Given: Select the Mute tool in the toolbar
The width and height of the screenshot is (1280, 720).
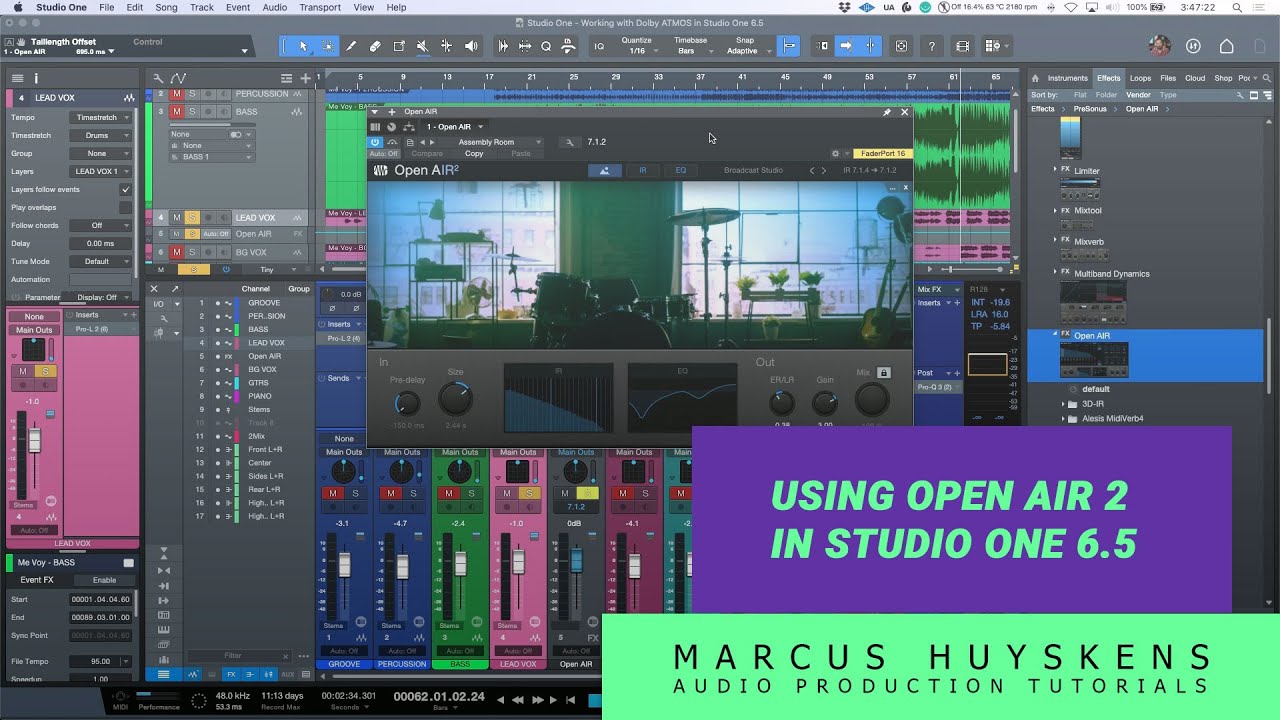Looking at the screenshot, I should click(x=423, y=46).
